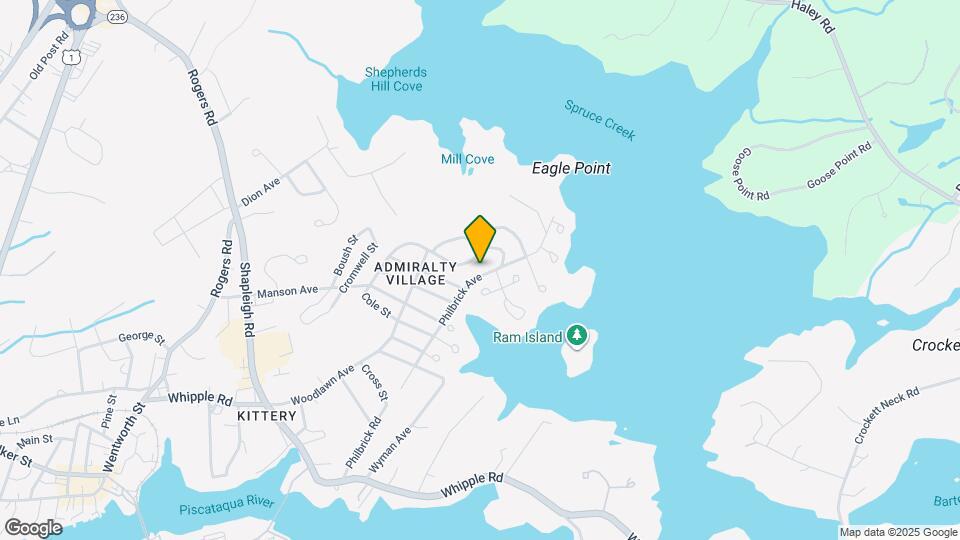Select the Eagle Point label
Screen dimensions: 960x540
pyautogui.click(x=571, y=168)
